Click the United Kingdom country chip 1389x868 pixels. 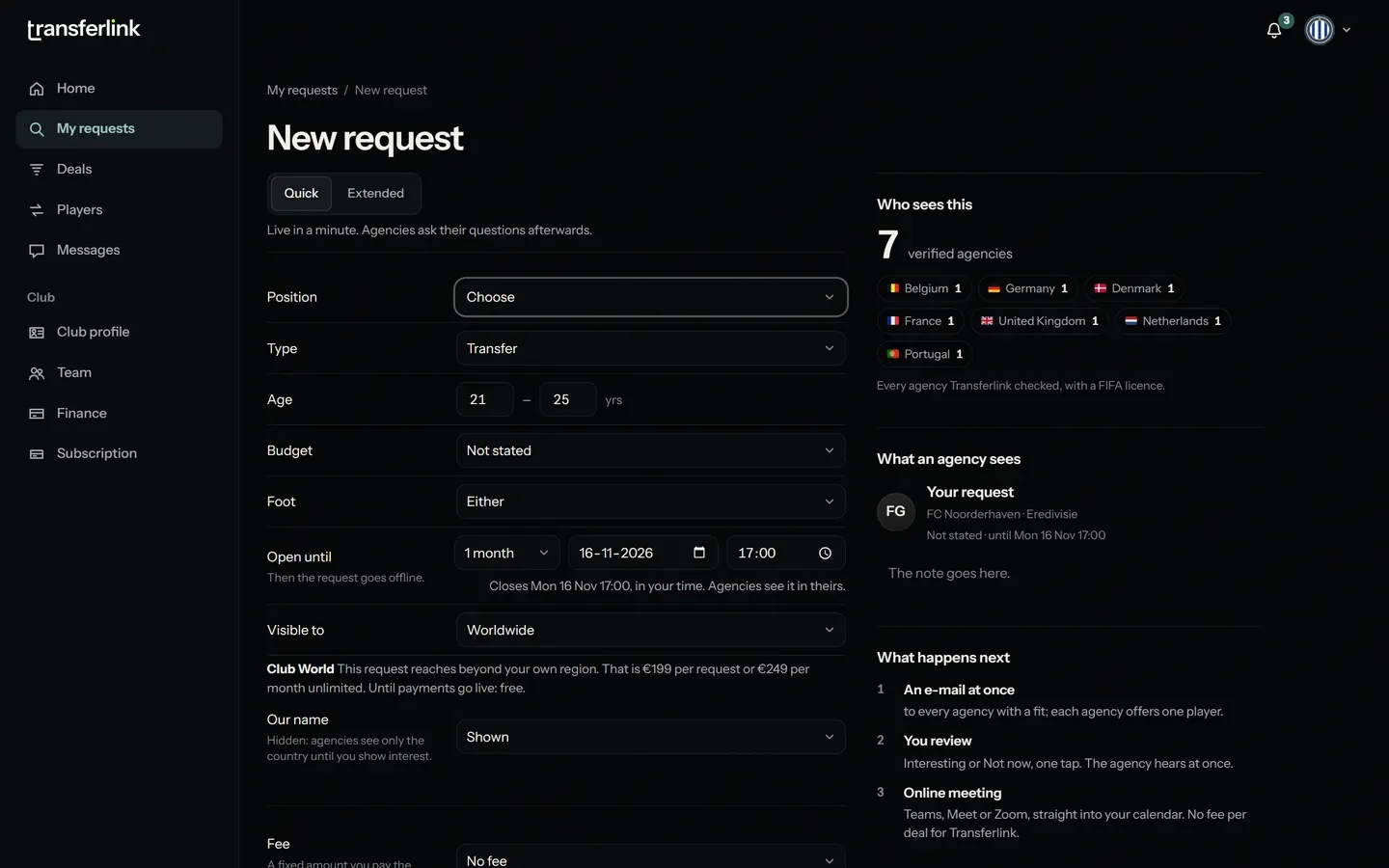coord(1040,321)
